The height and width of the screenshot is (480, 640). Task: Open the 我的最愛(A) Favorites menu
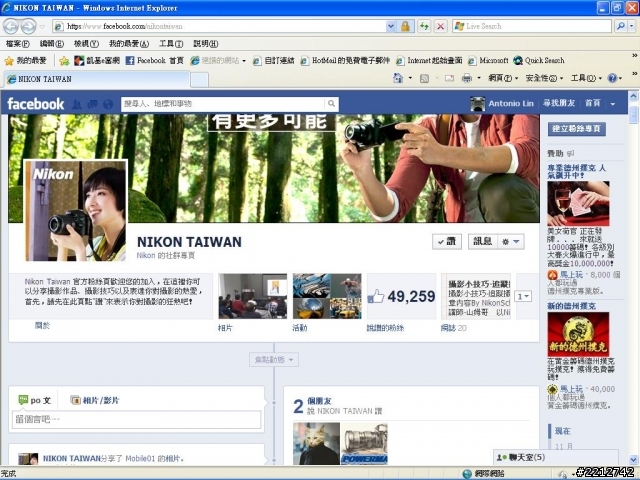129,44
